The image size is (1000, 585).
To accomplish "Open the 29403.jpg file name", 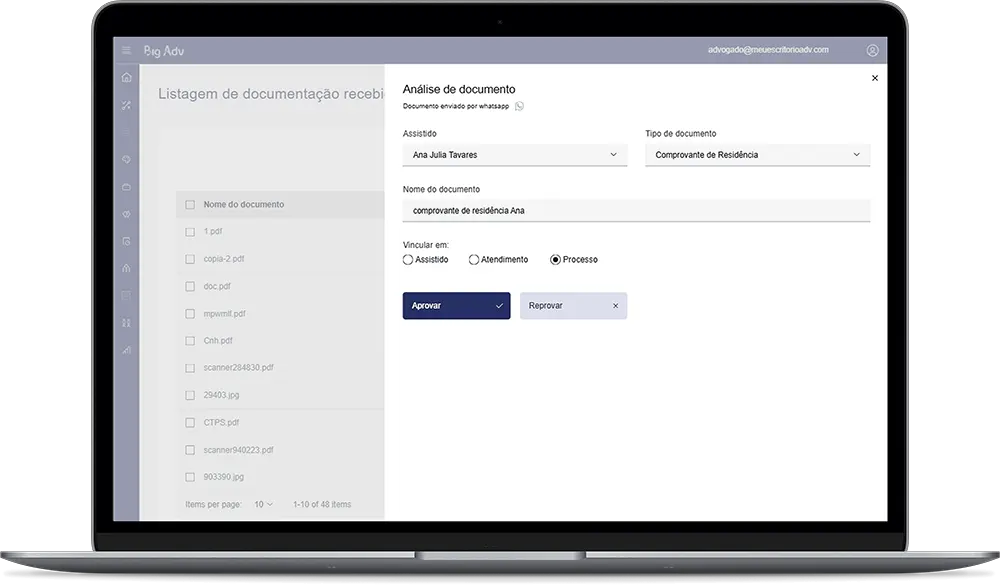I will [x=221, y=395].
